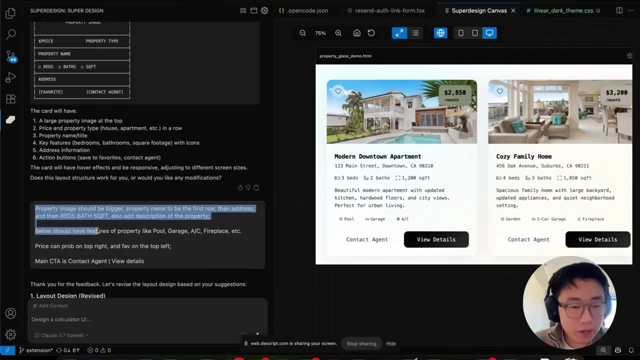The height and width of the screenshot is (360, 640).
Task: Open the Run and Debug view
Action: (11, 77)
